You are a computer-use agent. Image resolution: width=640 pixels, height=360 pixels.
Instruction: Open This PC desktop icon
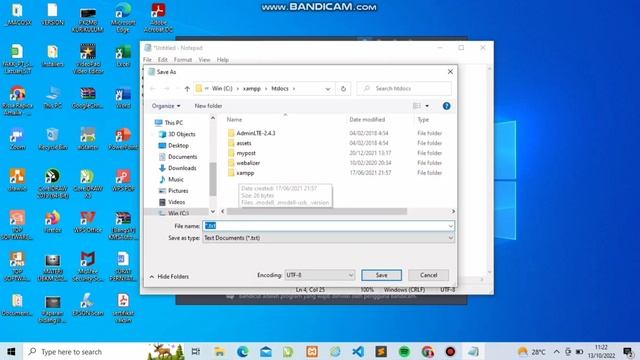click(x=52, y=97)
